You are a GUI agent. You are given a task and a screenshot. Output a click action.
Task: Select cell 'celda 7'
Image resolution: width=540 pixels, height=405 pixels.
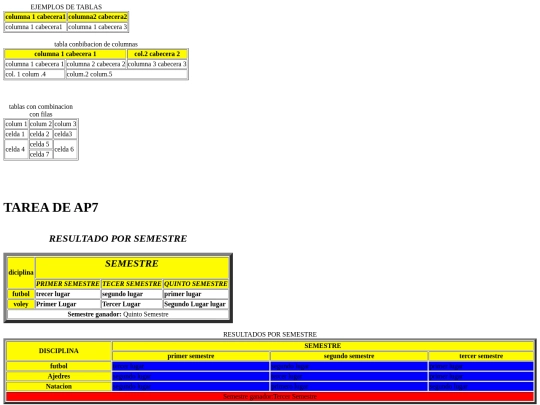tap(41, 154)
